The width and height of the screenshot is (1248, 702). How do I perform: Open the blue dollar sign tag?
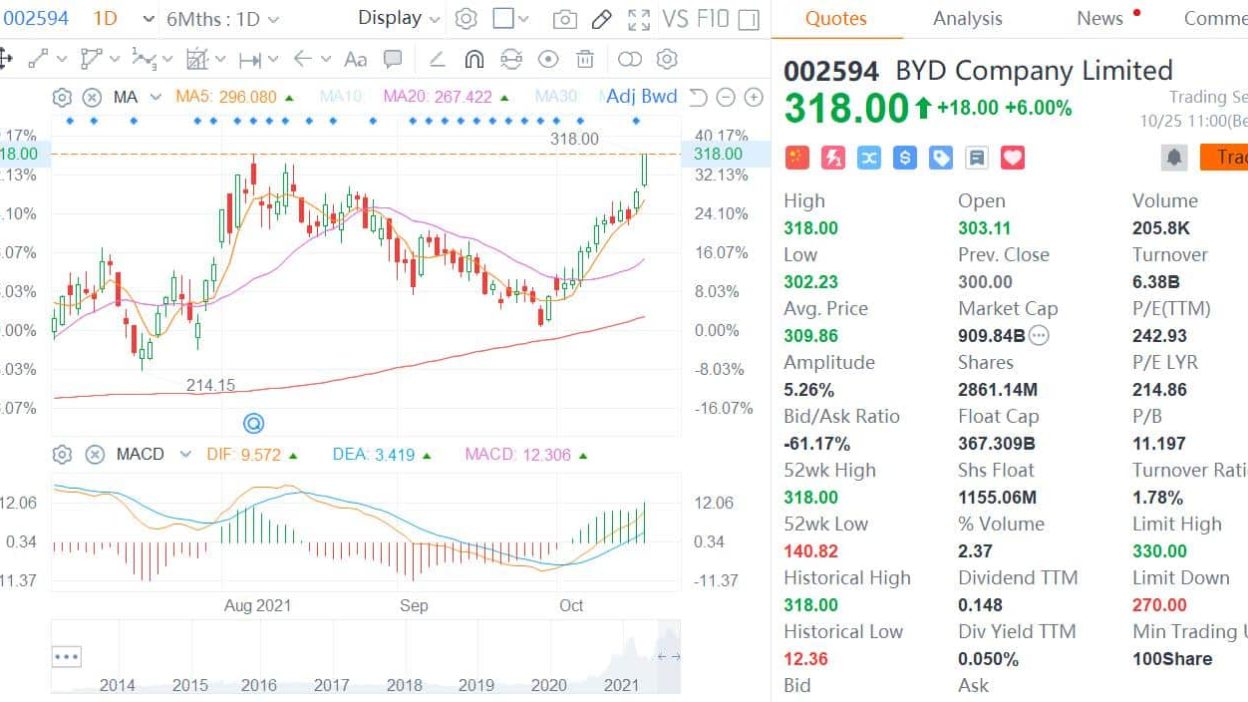[x=905, y=158]
